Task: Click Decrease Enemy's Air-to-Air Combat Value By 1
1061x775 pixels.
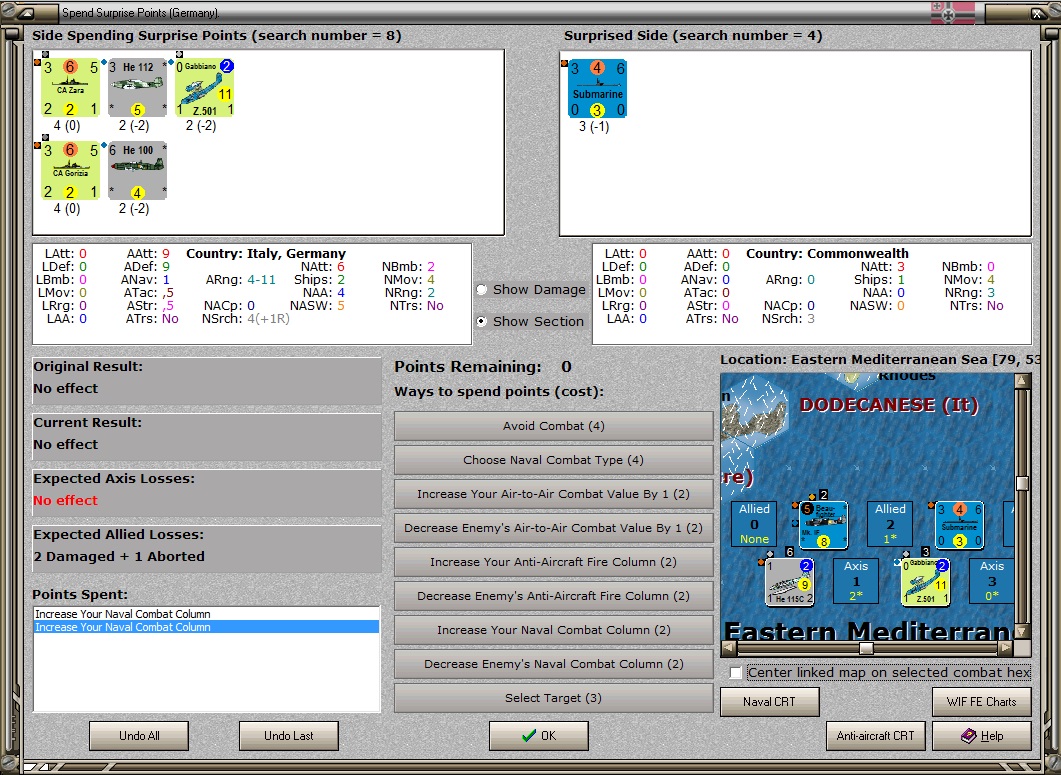Action: click(554, 528)
